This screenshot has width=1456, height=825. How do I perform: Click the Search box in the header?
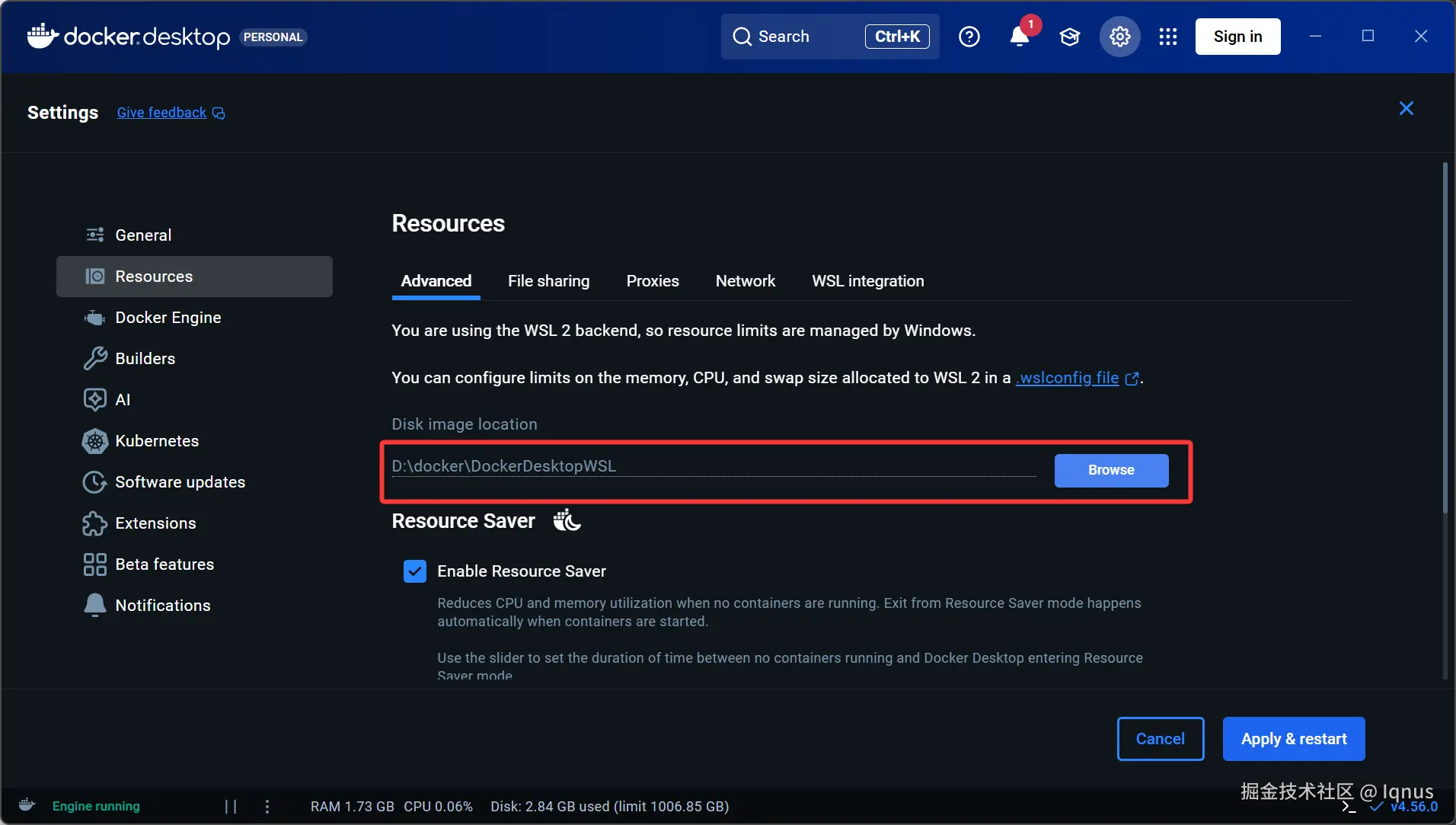830,37
